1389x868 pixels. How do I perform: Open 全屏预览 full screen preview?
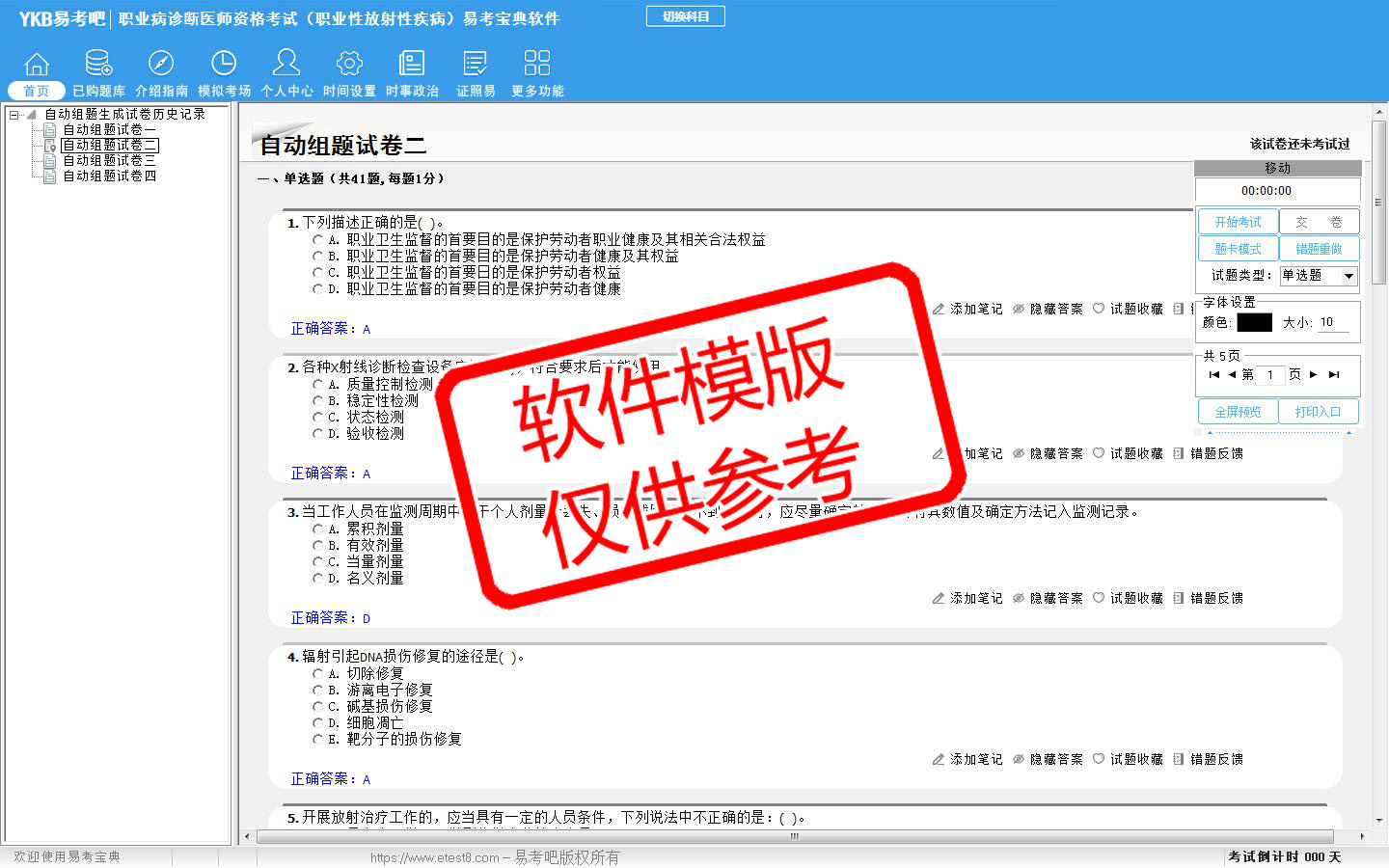(1238, 412)
